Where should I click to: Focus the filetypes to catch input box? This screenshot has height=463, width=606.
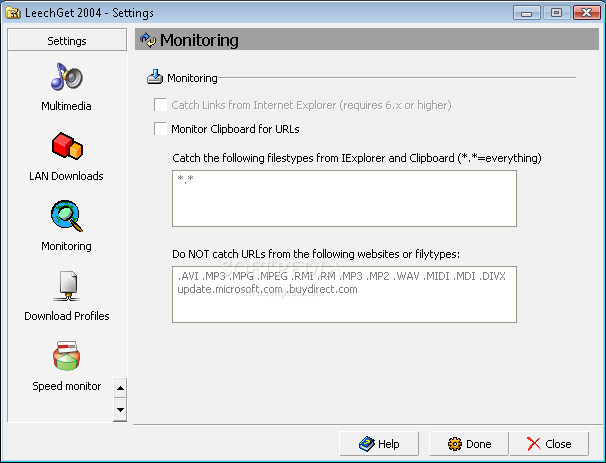(344, 198)
